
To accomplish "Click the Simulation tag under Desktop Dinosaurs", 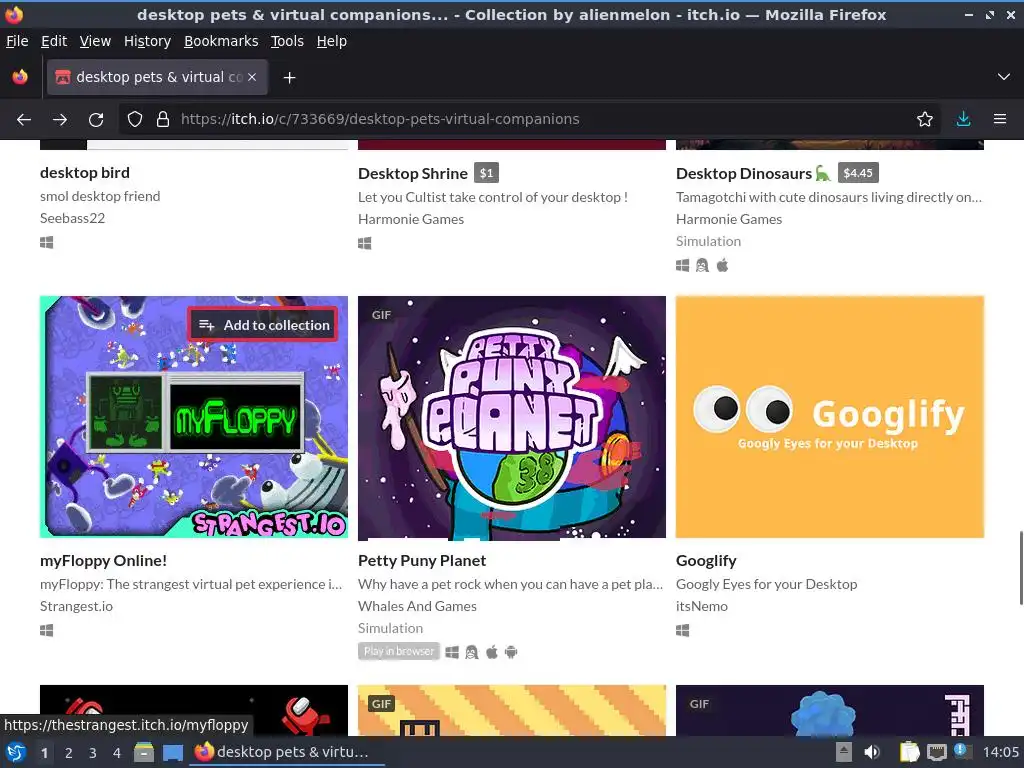I will click(709, 242).
